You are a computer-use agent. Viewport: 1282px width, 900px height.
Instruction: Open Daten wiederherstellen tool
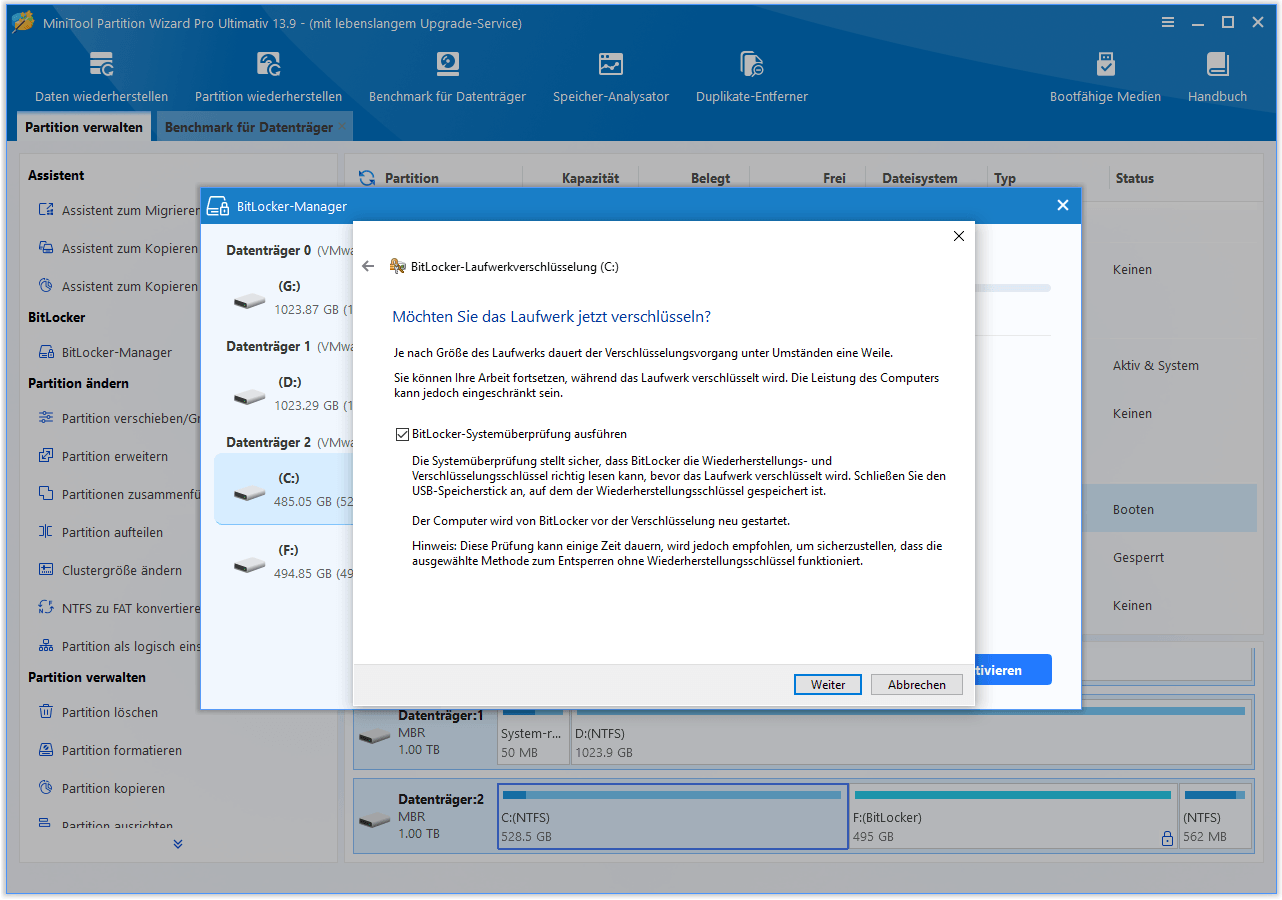pos(101,78)
